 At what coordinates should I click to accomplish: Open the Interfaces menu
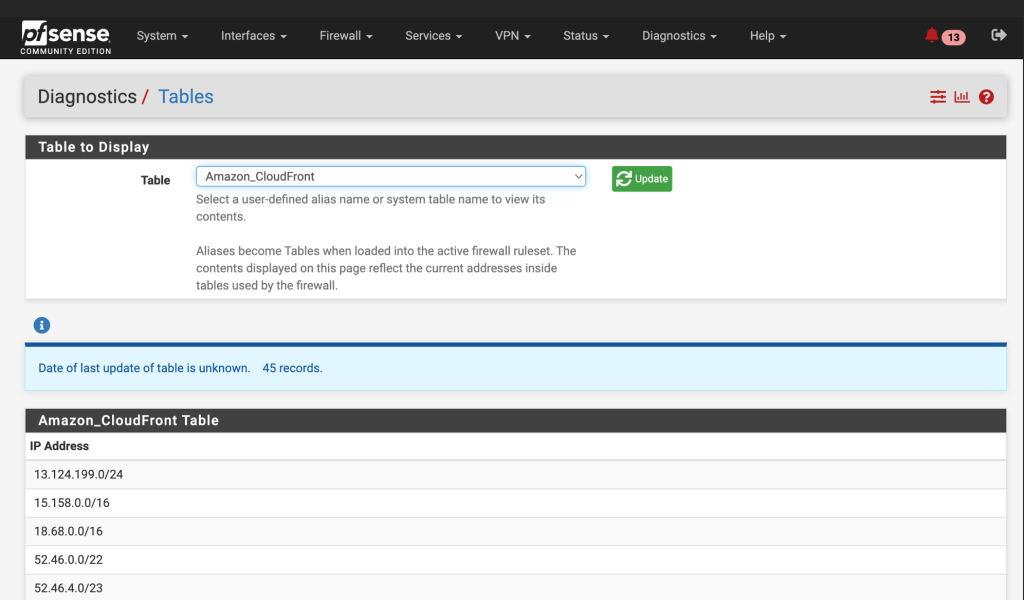pos(253,36)
